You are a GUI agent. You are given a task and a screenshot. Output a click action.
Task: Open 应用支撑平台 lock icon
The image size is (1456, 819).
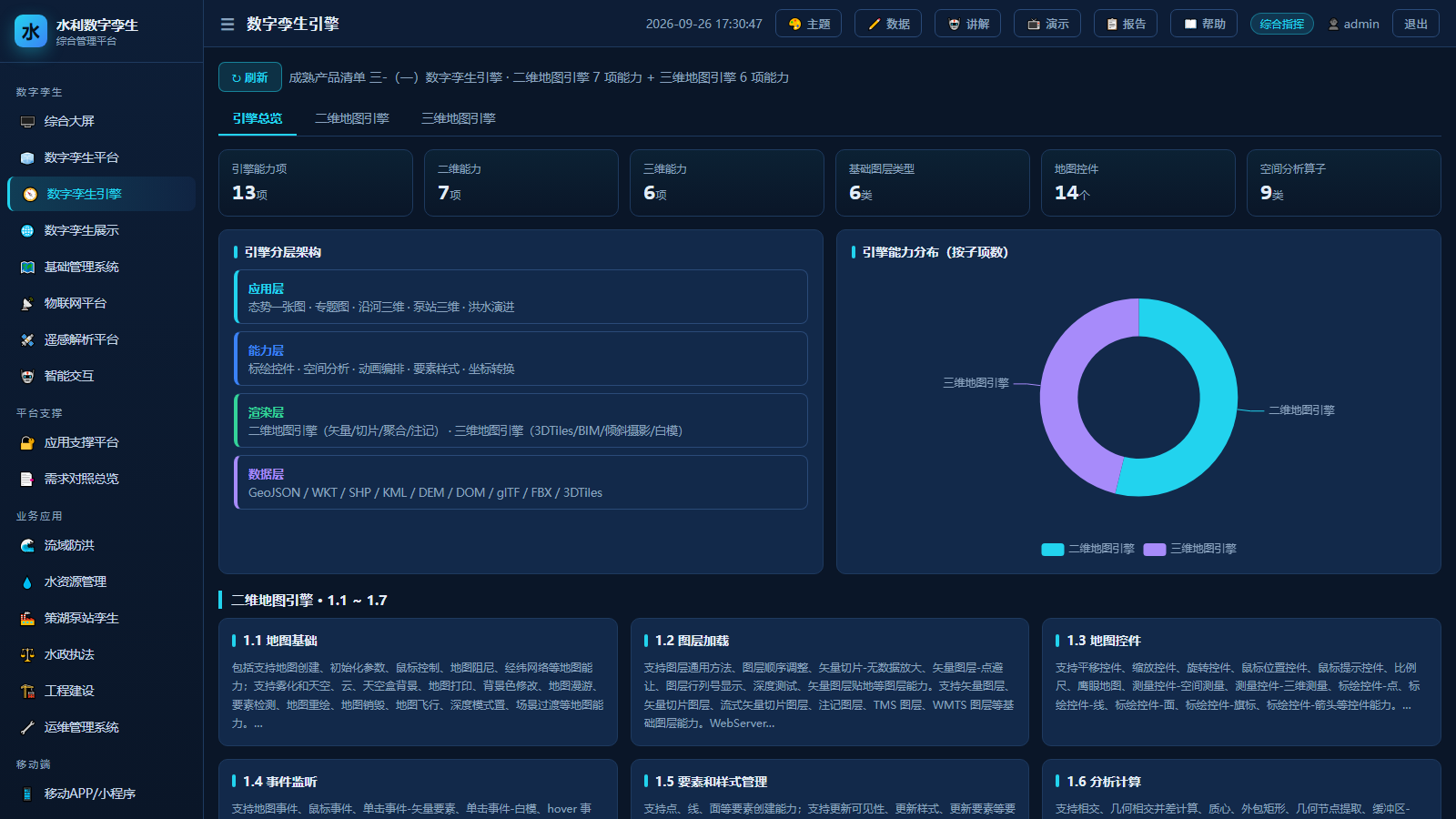pyautogui.click(x=27, y=443)
